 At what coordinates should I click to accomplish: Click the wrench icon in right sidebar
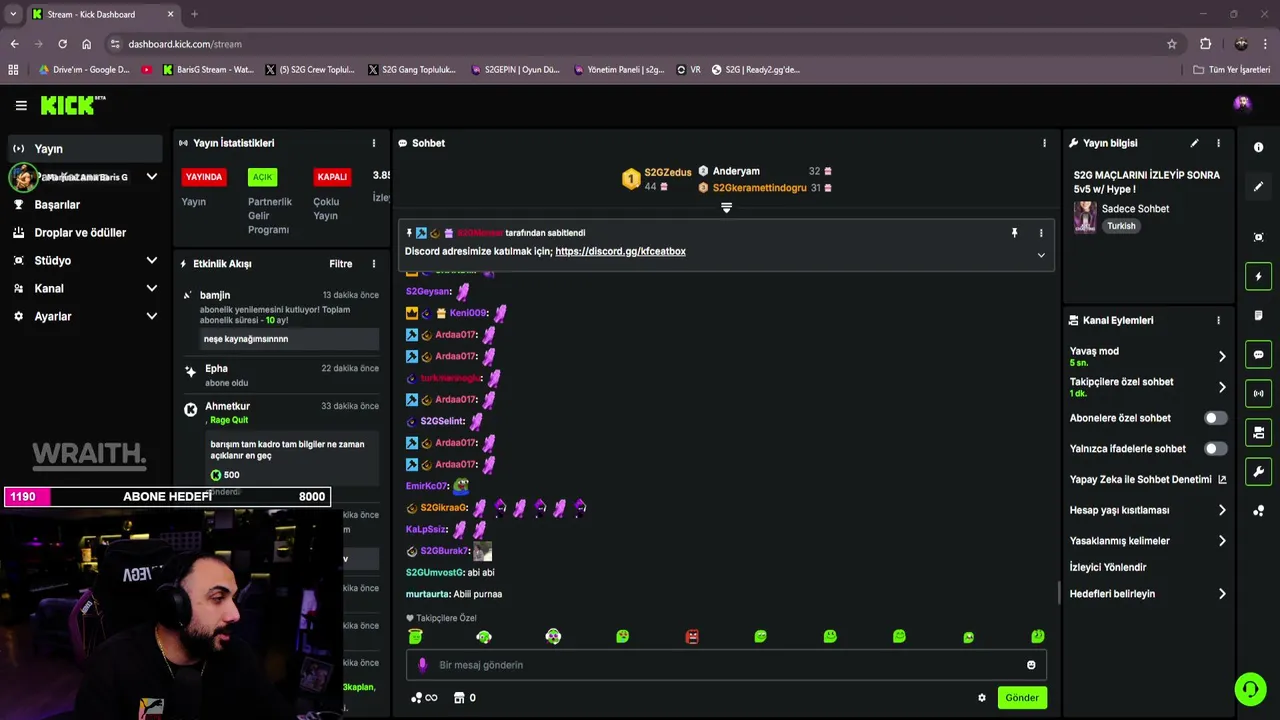(1258, 471)
